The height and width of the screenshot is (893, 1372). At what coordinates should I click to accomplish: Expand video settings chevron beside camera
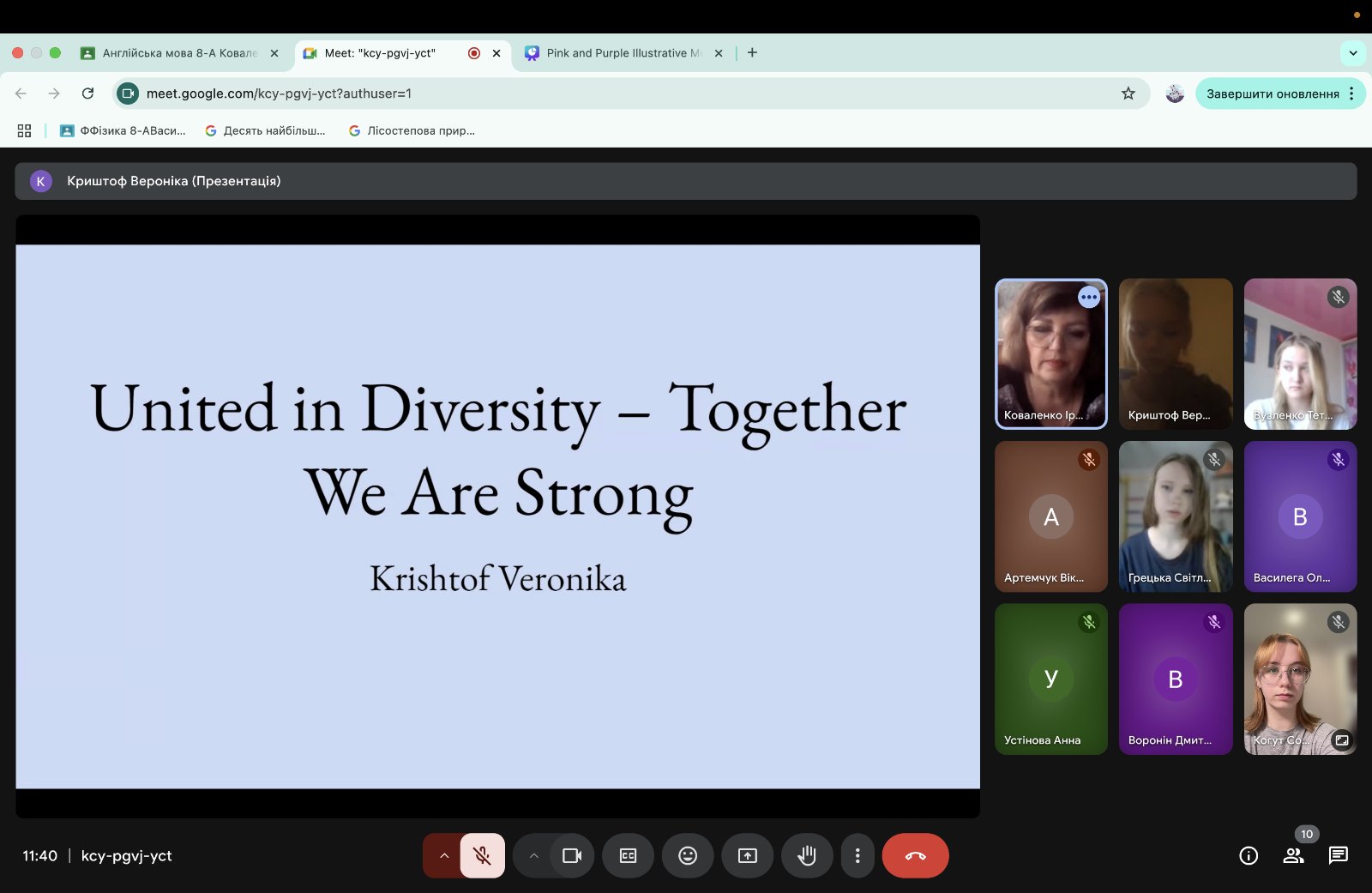point(533,855)
